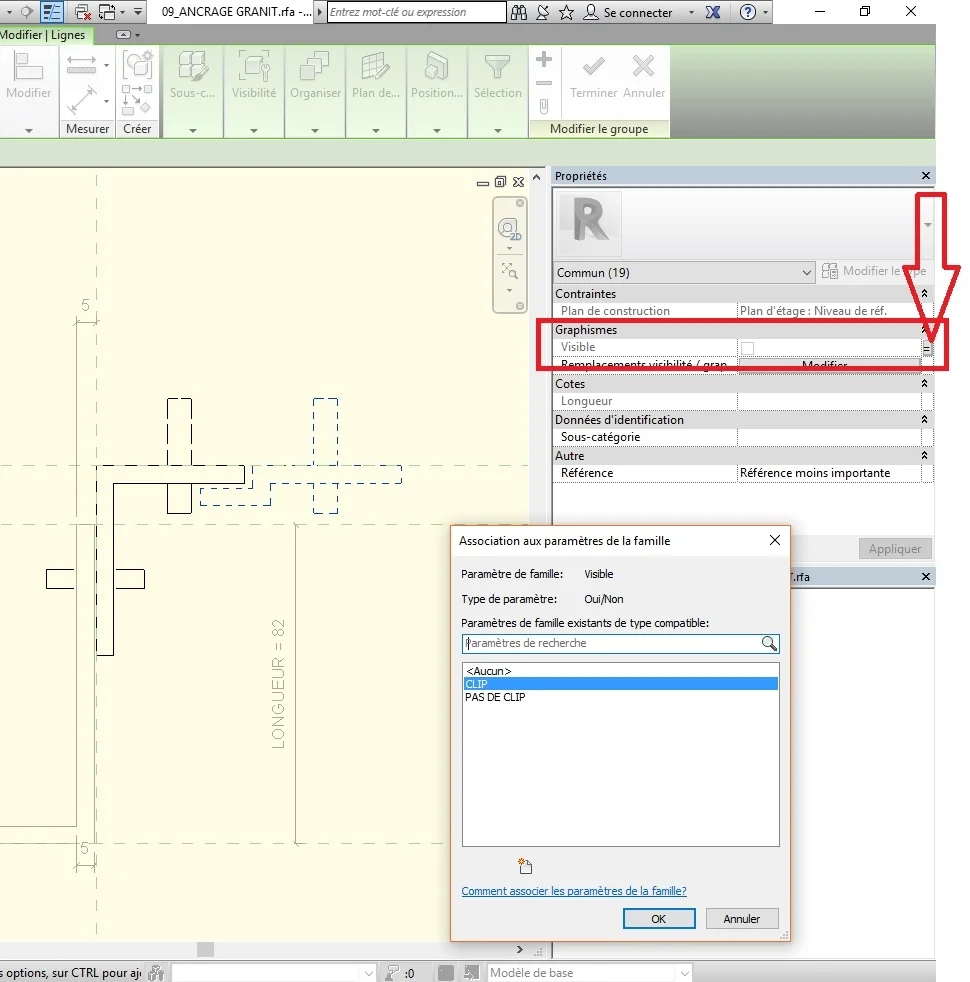Select the aligned dimension measure tool

coord(81,65)
